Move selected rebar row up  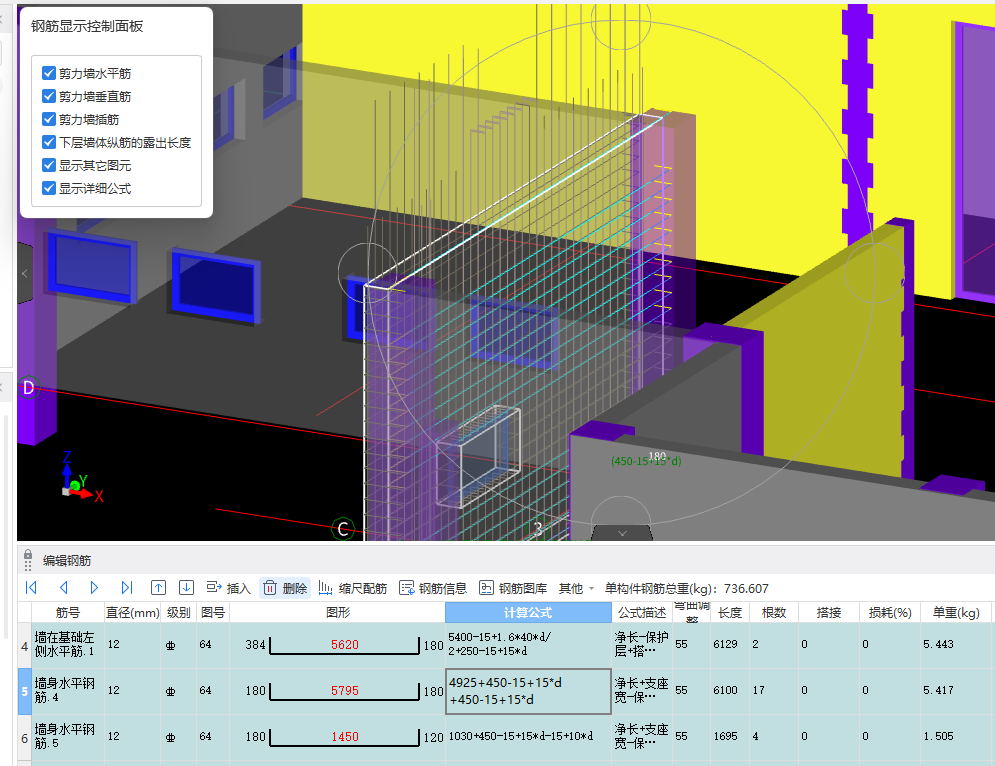point(158,588)
